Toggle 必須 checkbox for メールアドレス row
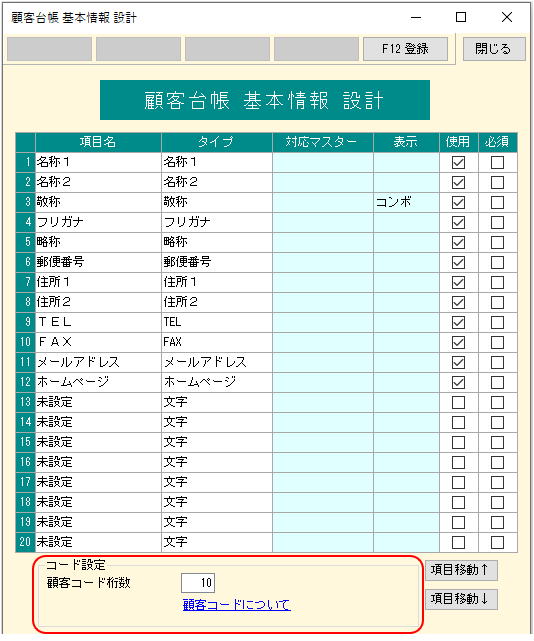Screen dimensions: 534x641 click(x=497, y=362)
